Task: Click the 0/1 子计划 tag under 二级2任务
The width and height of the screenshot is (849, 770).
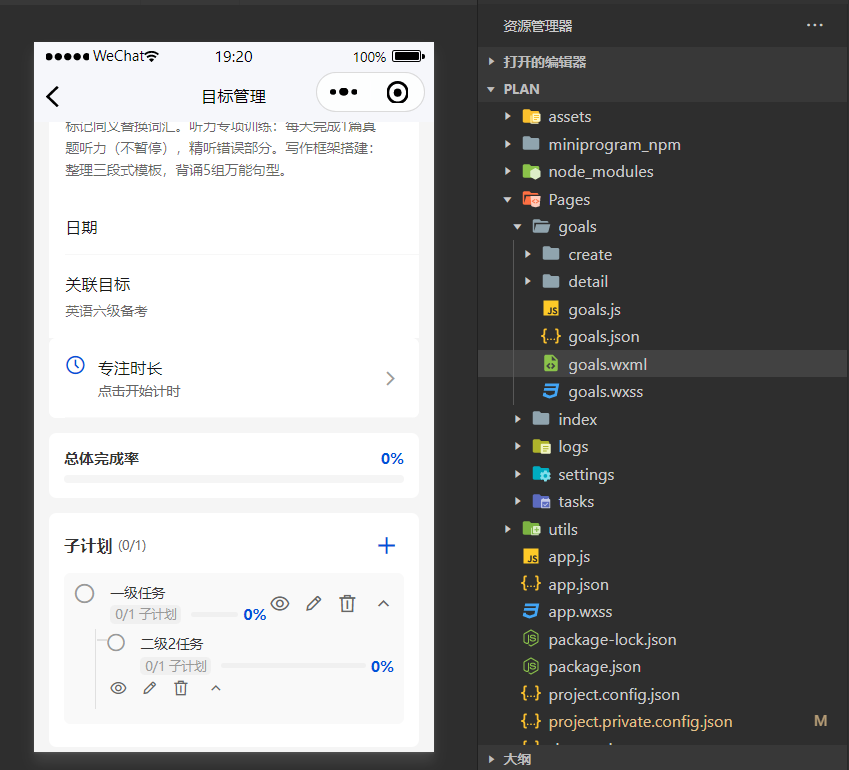Action: click(176, 665)
